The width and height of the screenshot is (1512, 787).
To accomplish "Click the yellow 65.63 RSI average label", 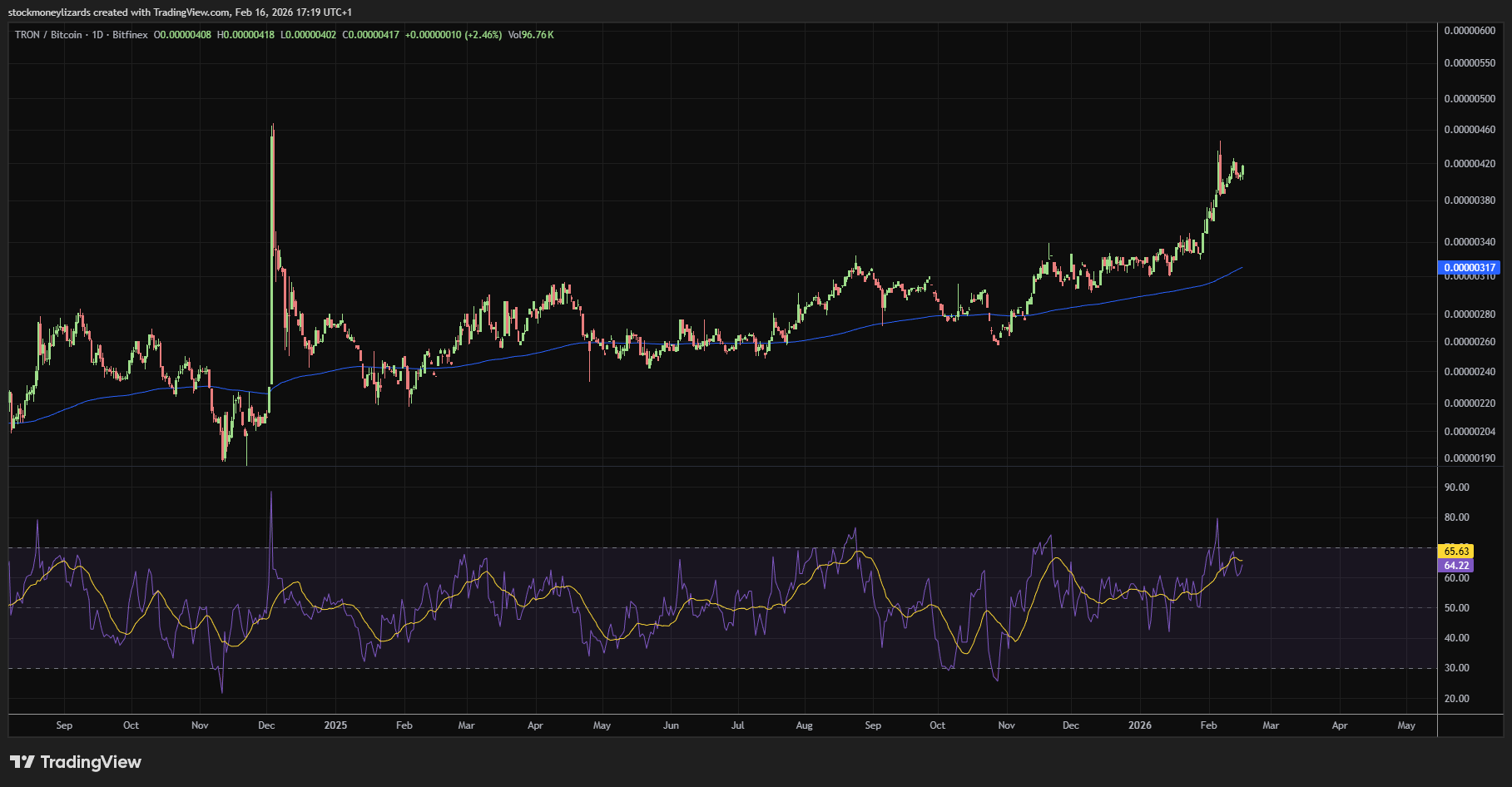I will 1455,552.
